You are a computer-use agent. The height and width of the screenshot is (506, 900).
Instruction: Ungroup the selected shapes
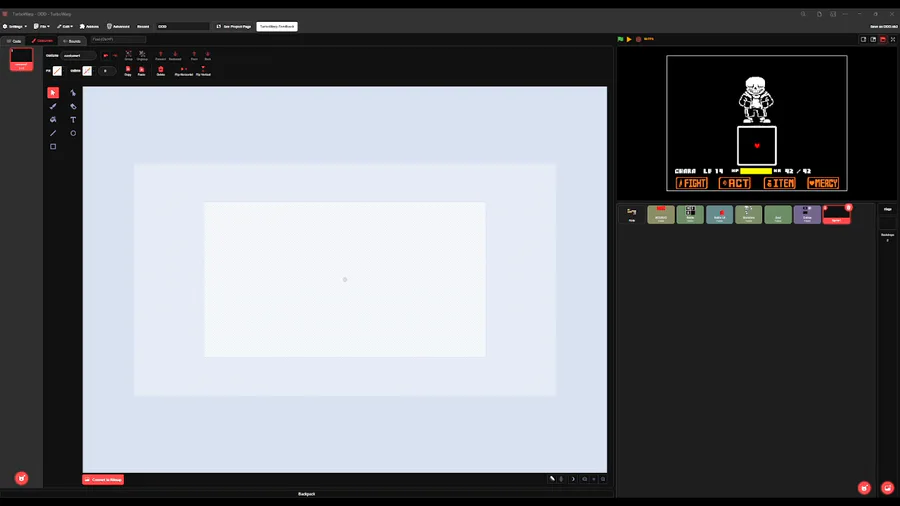point(142,55)
